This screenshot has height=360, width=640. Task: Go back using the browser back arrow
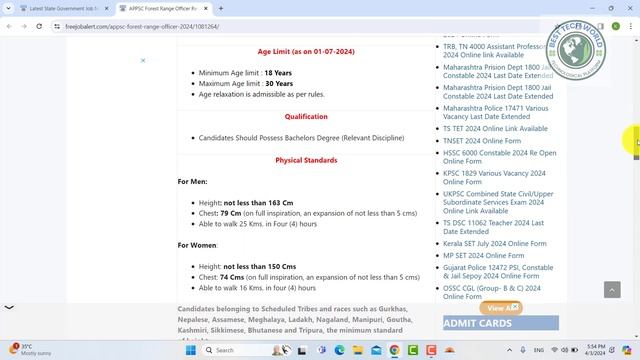click(x=9, y=26)
